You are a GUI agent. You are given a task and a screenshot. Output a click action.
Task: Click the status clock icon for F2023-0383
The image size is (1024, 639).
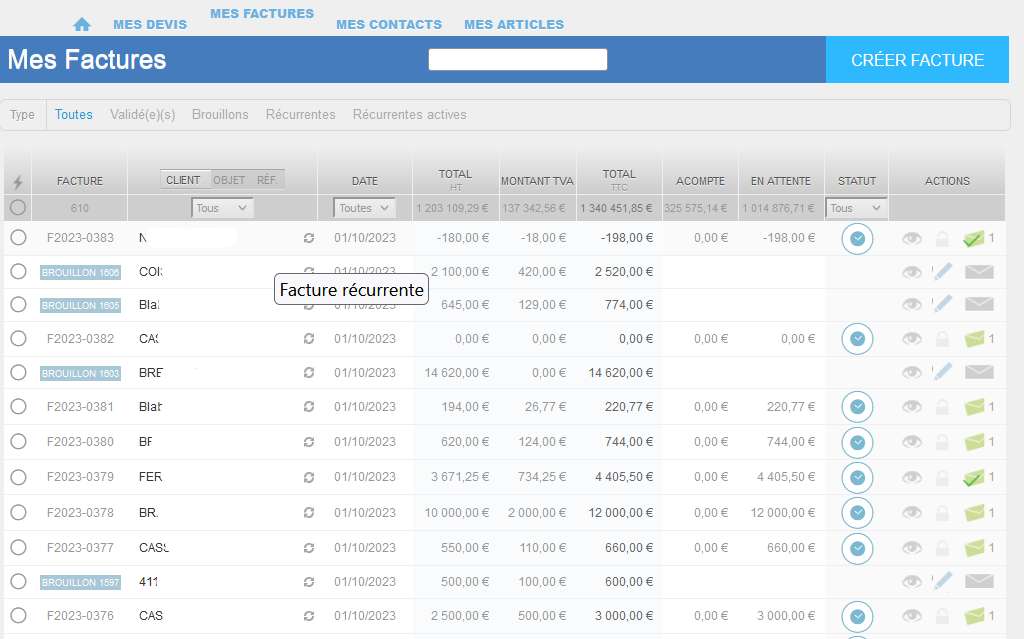(x=857, y=238)
